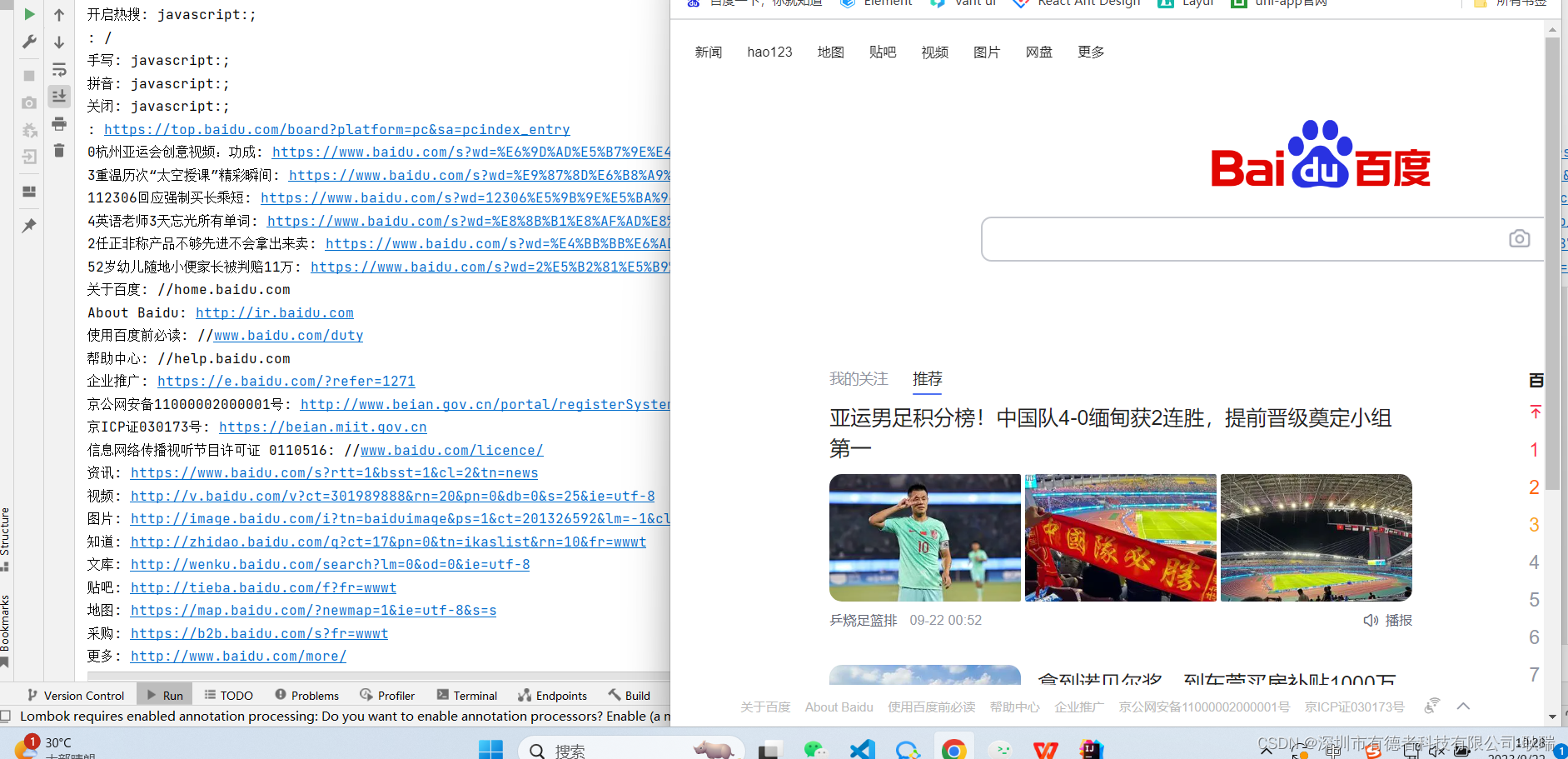Select the Run tool window tab

(x=165, y=695)
